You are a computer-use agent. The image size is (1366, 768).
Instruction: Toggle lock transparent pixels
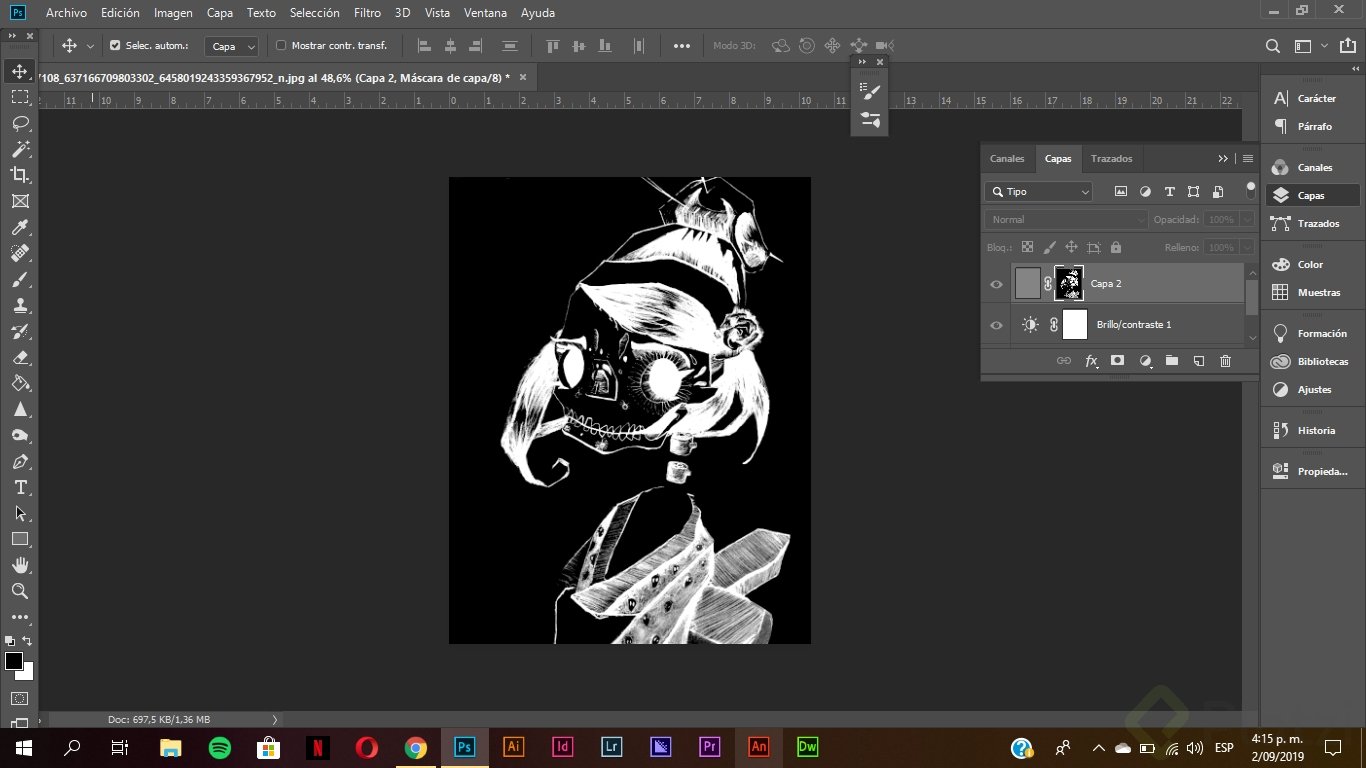pyautogui.click(x=1027, y=247)
